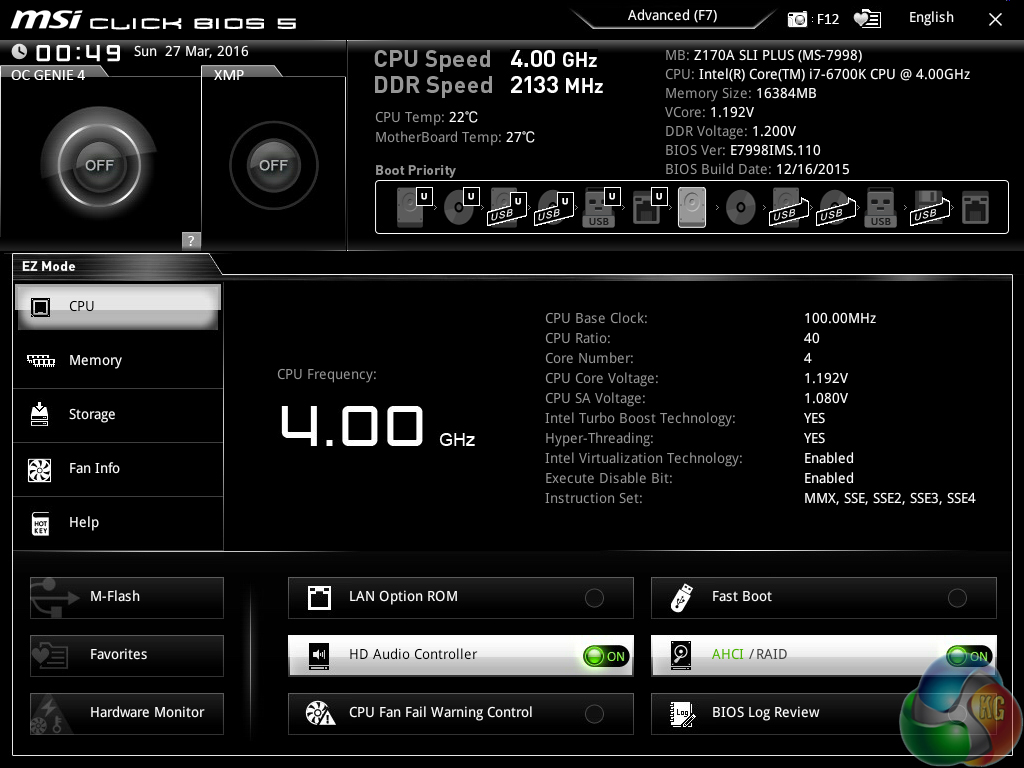Select the legacy USB hard disk boot icon
The image size is (1024, 768).
[x=789, y=208]
